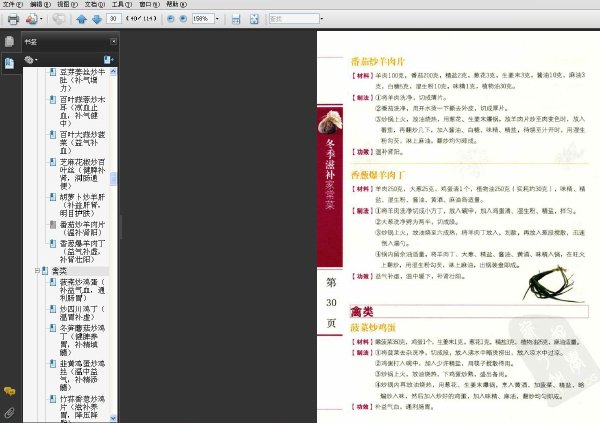Click the scrolling page fit-width icon
600x423 pixels.
click(236, 19)
